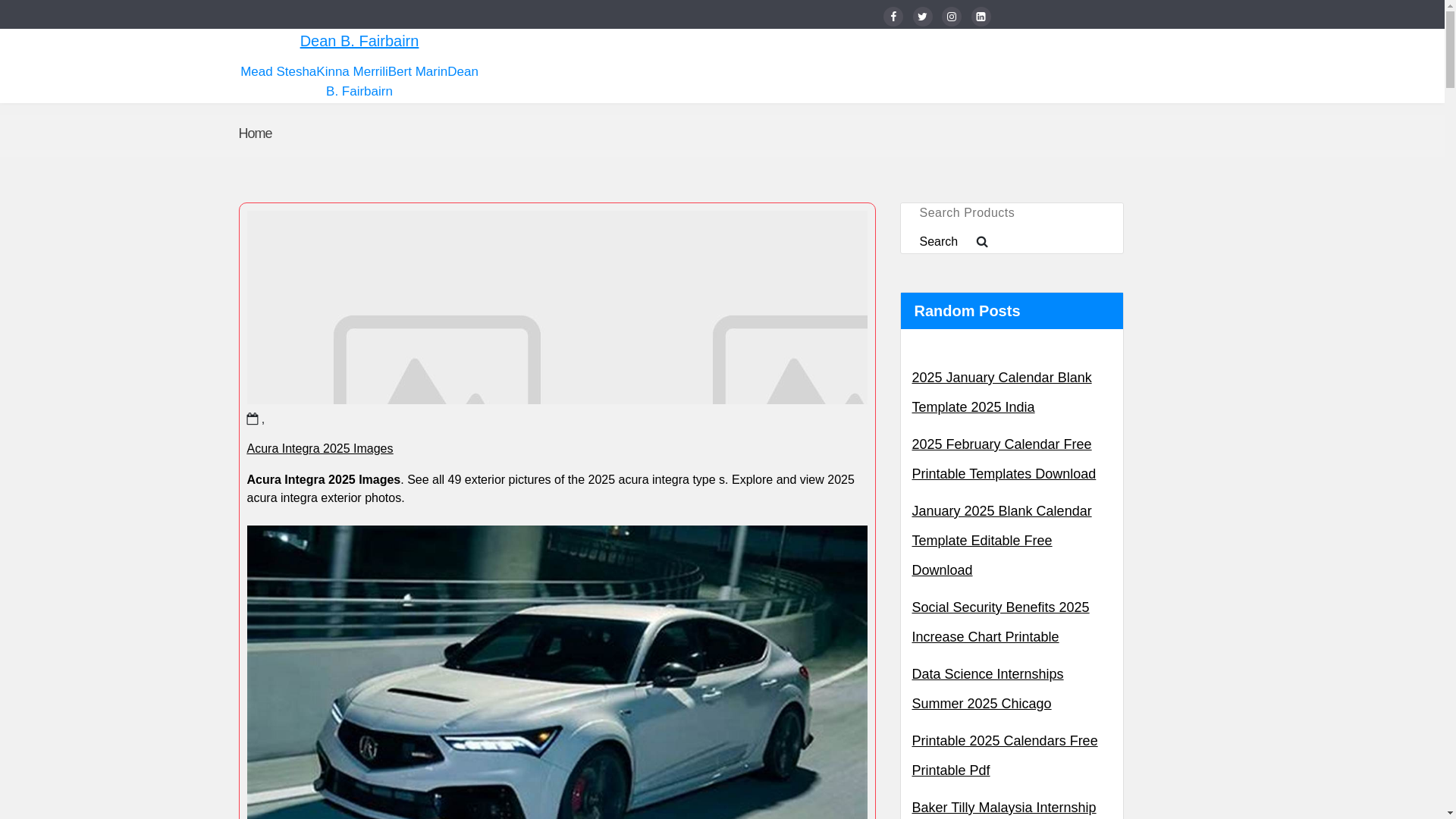This screenshot has height=819, width=1456.
Task: Open January 2025 Blank Calendar Template post
Action: [1001, 541]
